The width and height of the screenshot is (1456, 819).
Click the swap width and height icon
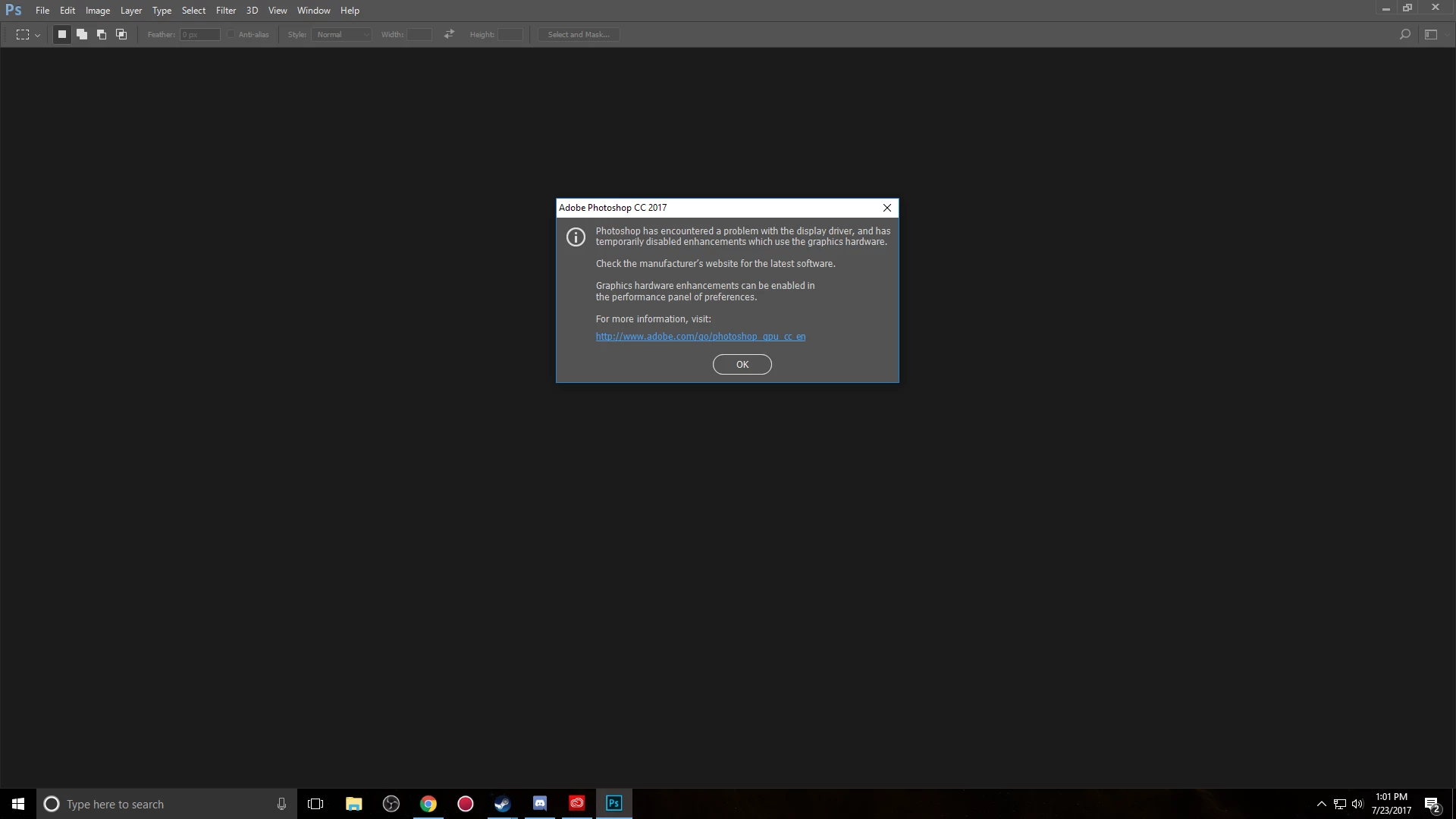click(x=449, y=34)
